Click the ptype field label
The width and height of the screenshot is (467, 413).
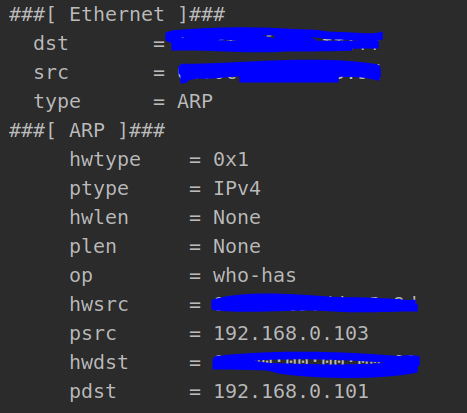99,190
